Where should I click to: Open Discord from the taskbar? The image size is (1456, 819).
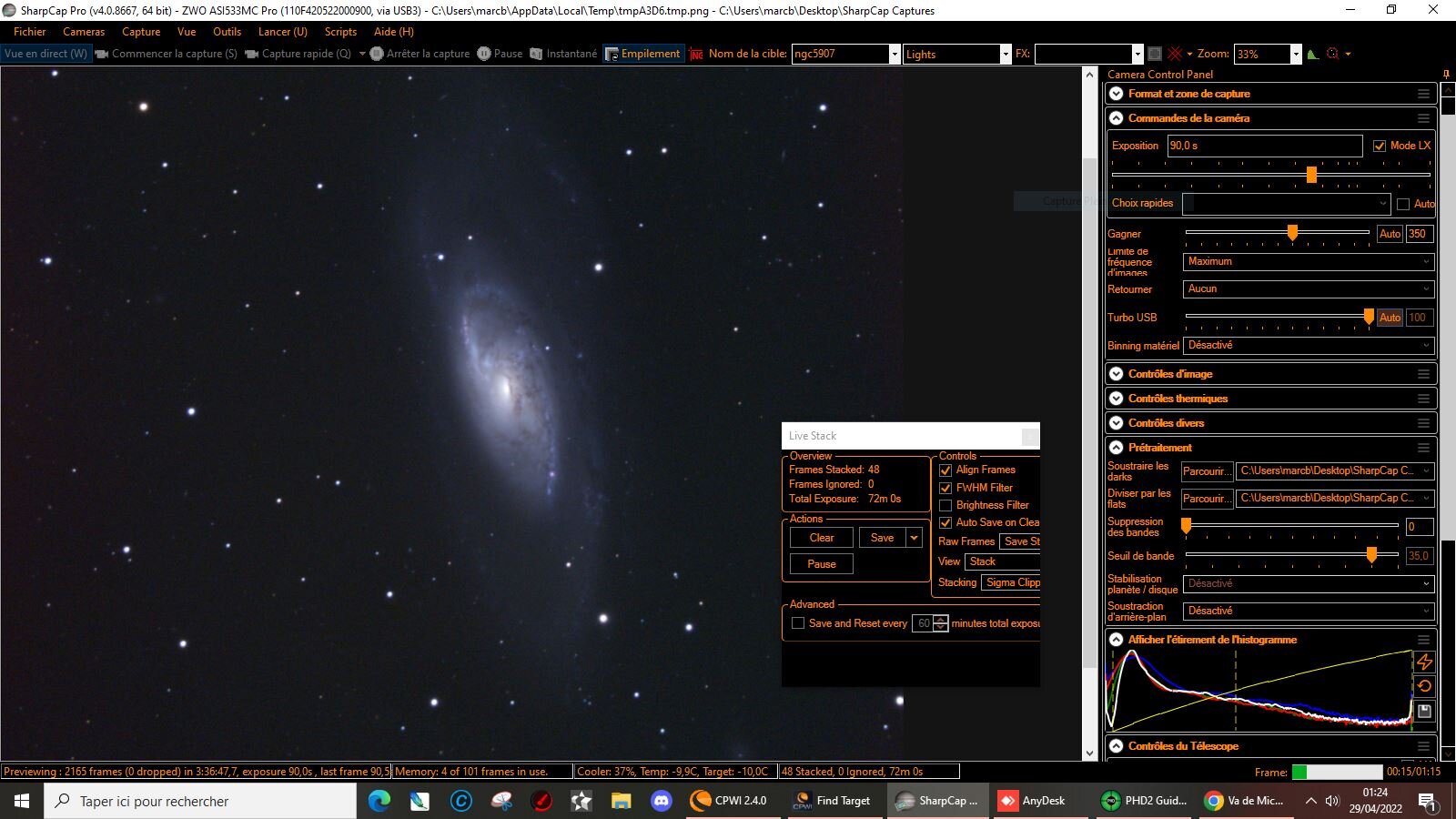(662, 801)
